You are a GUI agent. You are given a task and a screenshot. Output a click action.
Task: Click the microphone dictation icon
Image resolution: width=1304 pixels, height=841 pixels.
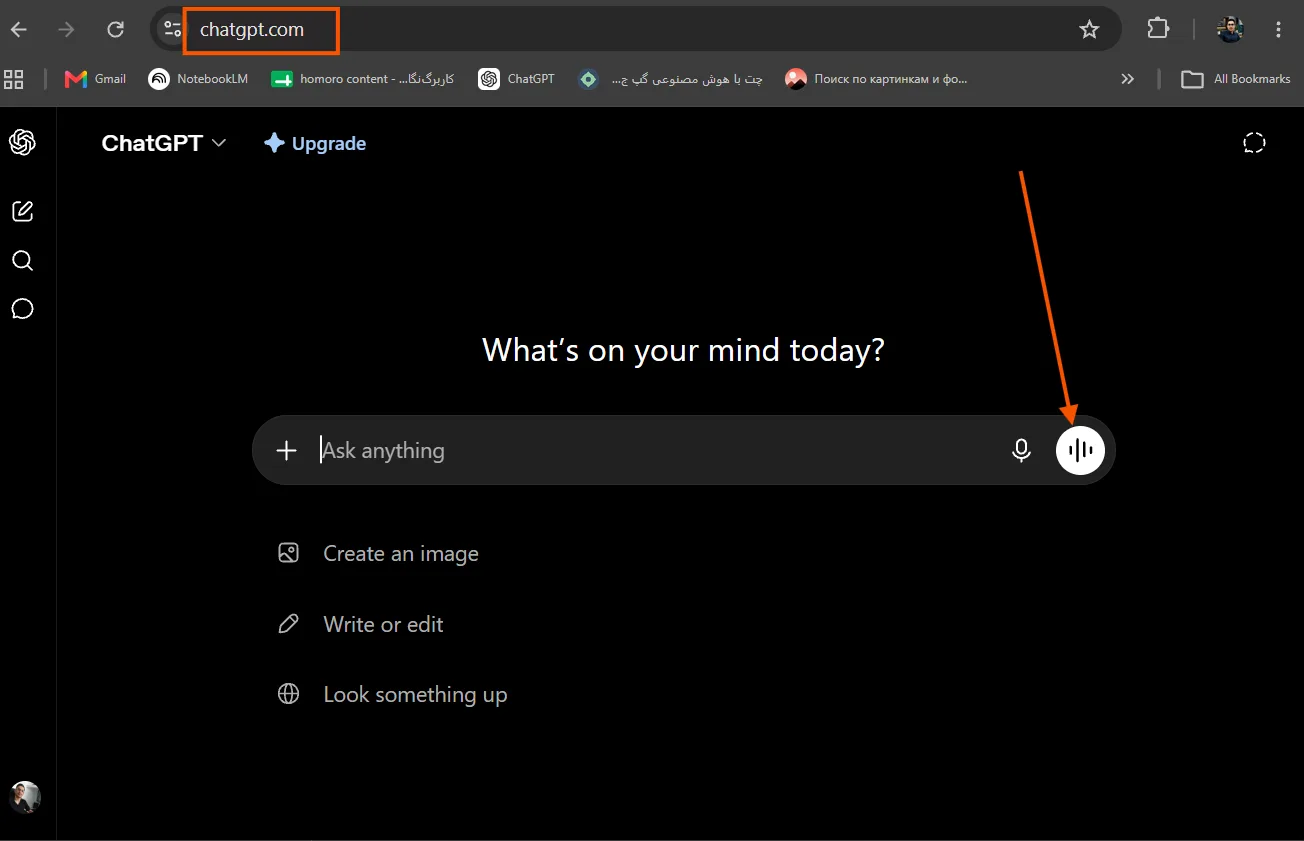click(x=1021, y=450)
